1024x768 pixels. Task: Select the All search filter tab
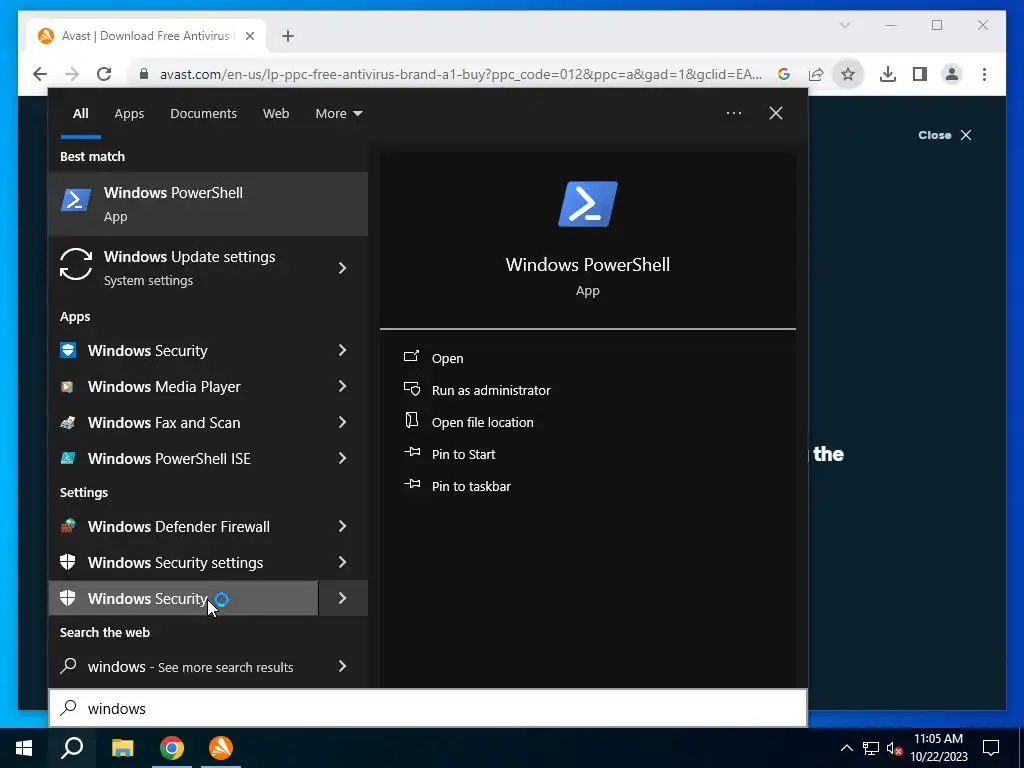pyautogui.click(x=80, y=114)
